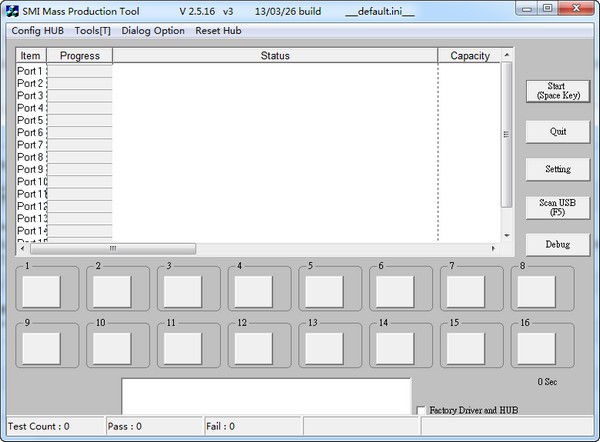This screenshot has width=600, height=442.
Task: Open the Tools[T] menu
Action: point(92,30)
